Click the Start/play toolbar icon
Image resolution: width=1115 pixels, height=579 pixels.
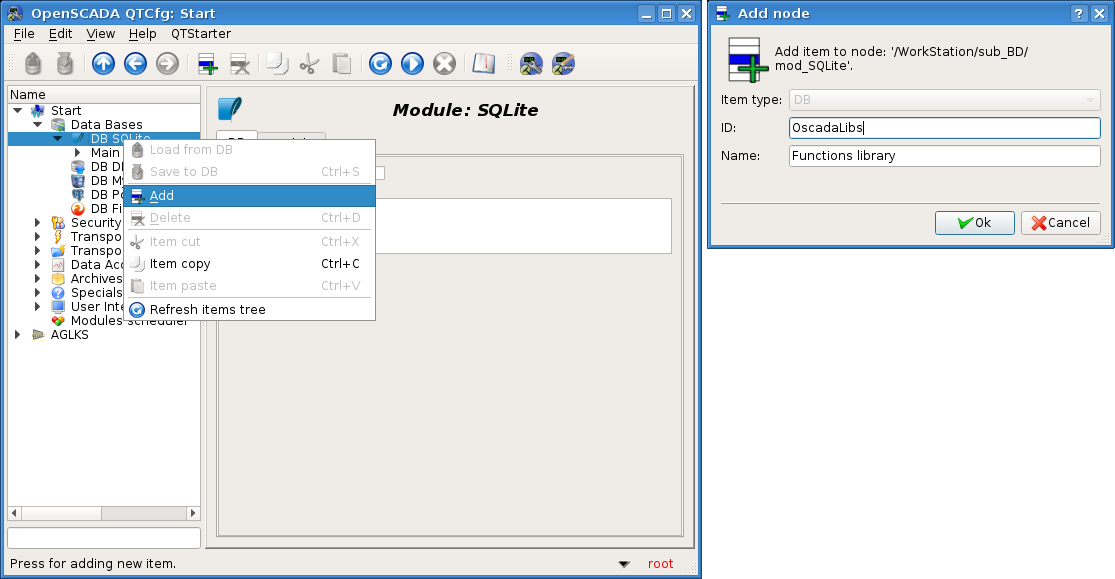[x=412, y=64]
